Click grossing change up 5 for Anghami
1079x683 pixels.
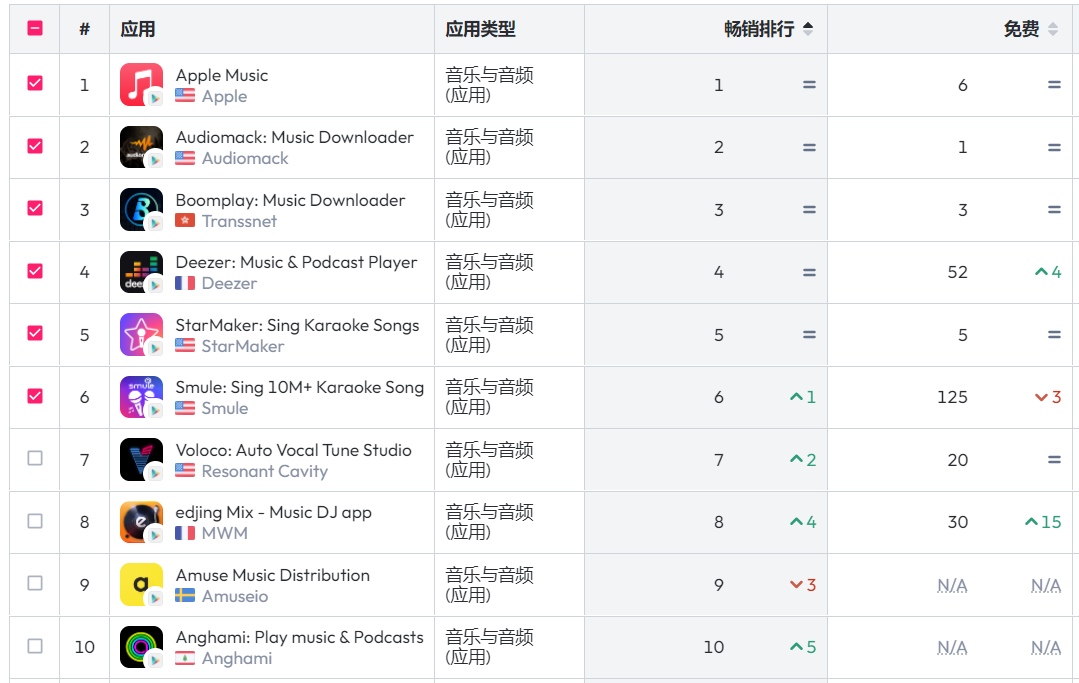click(x=803, y=647)
